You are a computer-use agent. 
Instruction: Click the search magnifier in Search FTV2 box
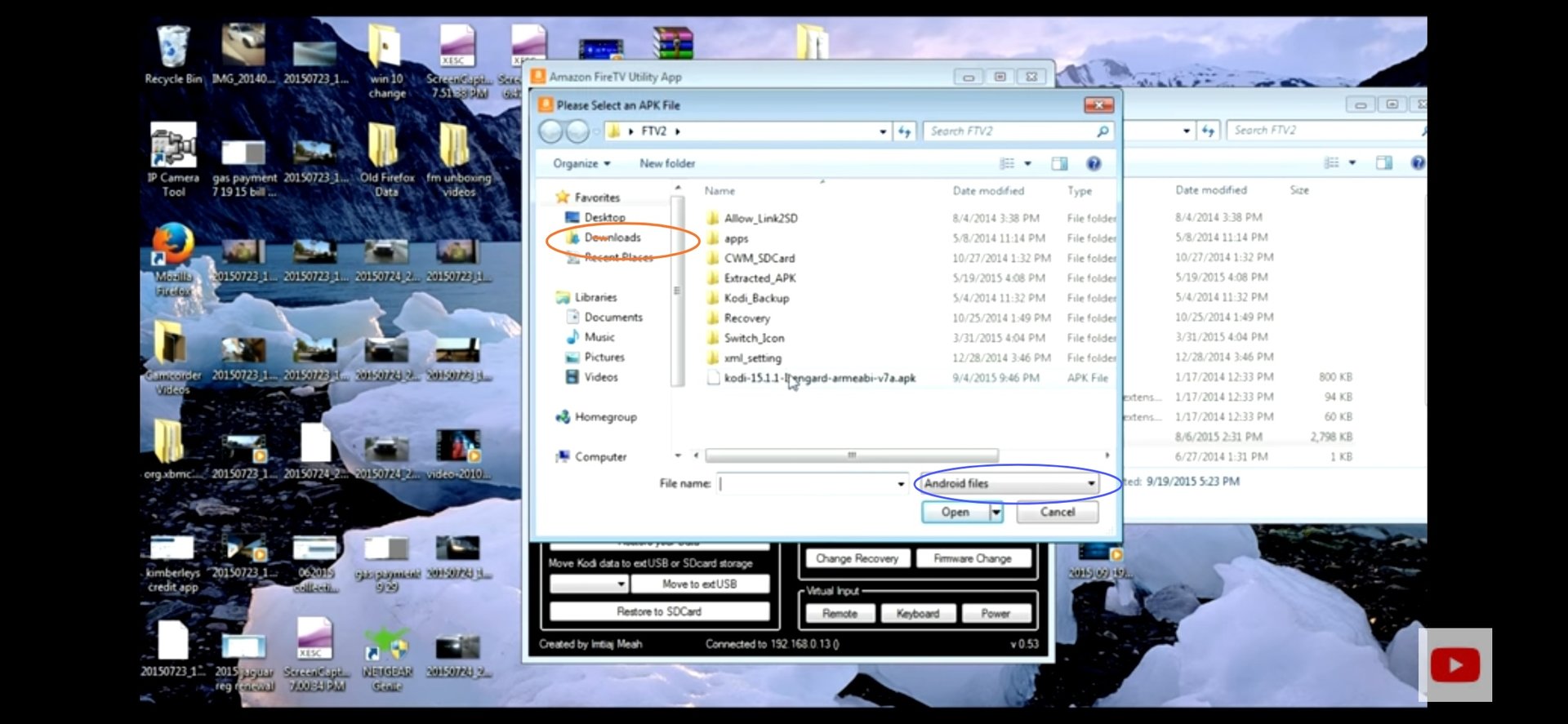tap(1102, 131)
